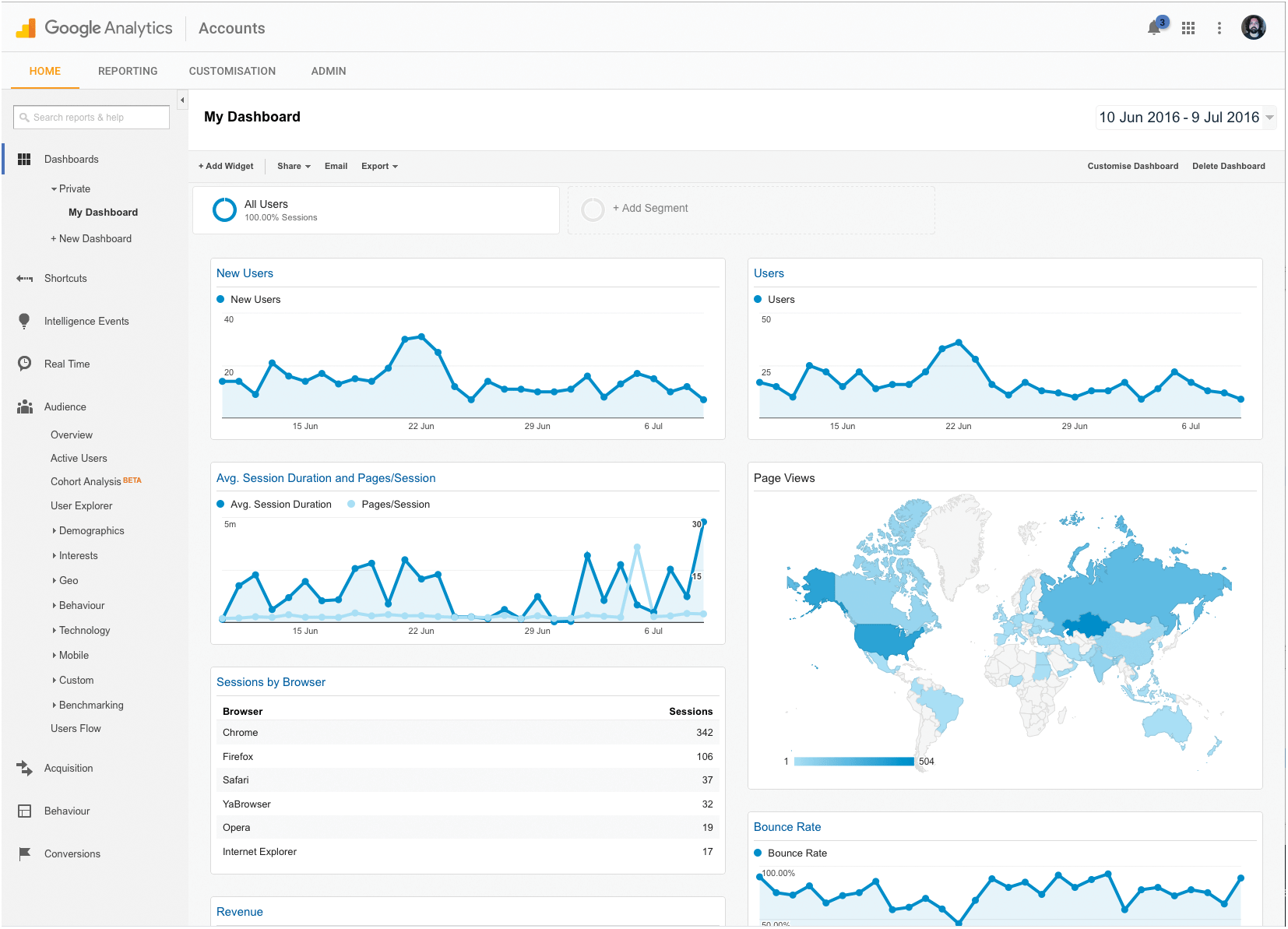Switch to the Reporting tab

[x=128, y=71]
